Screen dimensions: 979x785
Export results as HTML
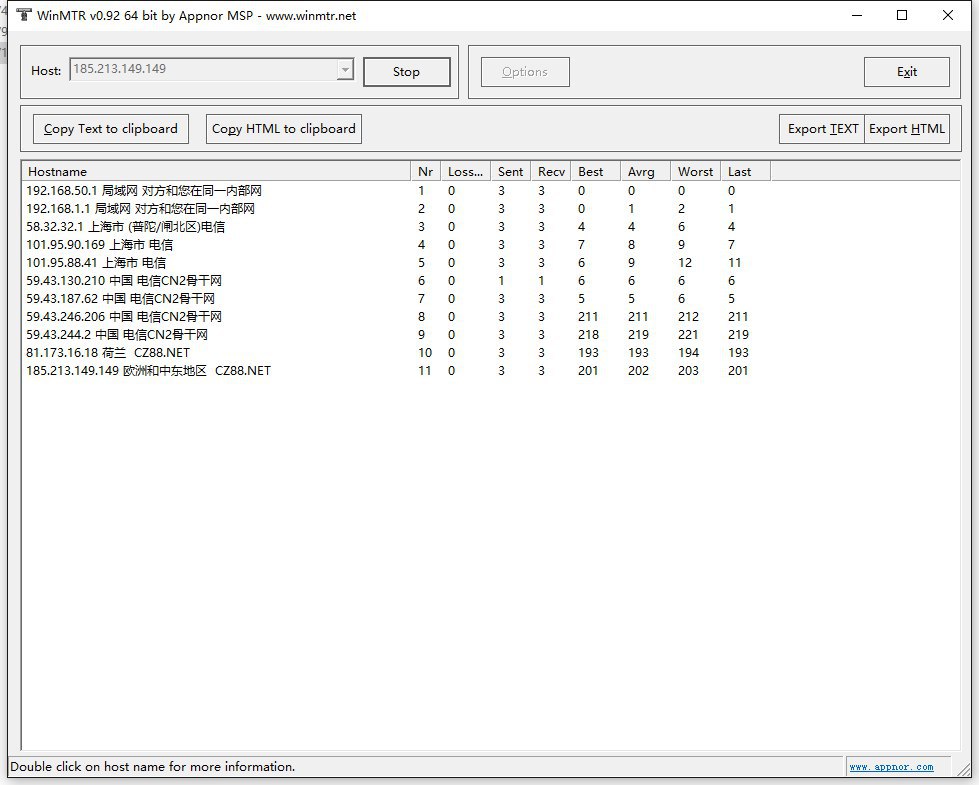[x=907, y=129]
